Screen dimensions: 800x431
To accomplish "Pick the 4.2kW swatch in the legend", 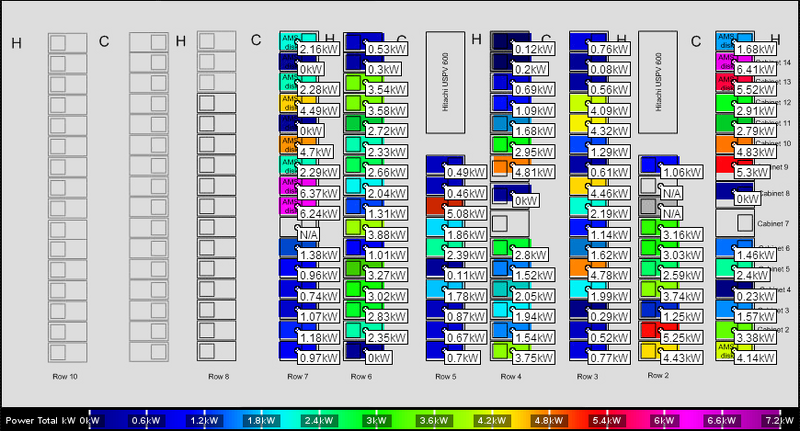I will (x=492, y=421).
